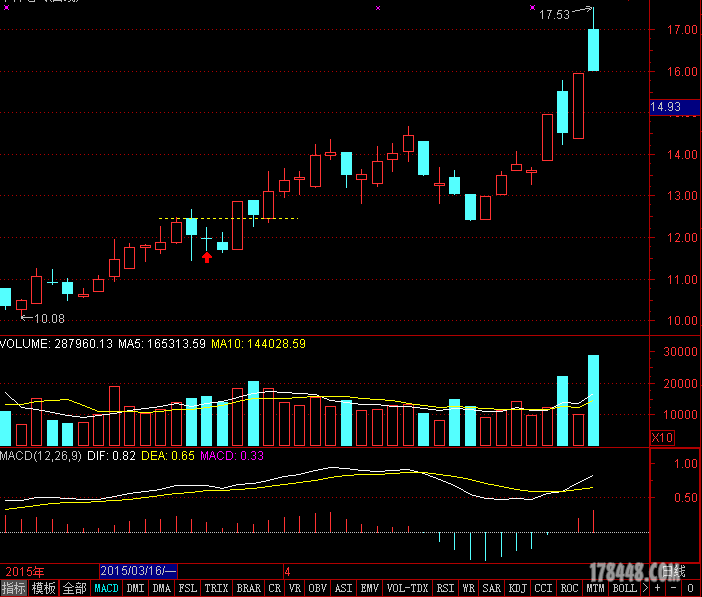This screenshot has width=702, height=597.
Task: Click the MACD(12,26,9) indicator title
Action: tap(41, 456)
